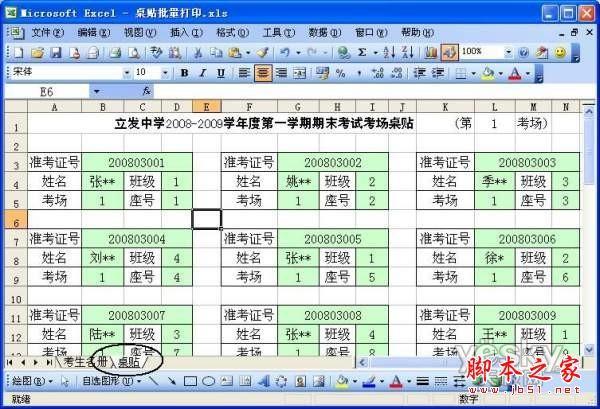Select the Arrow drawing tool
The width and height of the screenshot is (600, 409).
(172, 381)
